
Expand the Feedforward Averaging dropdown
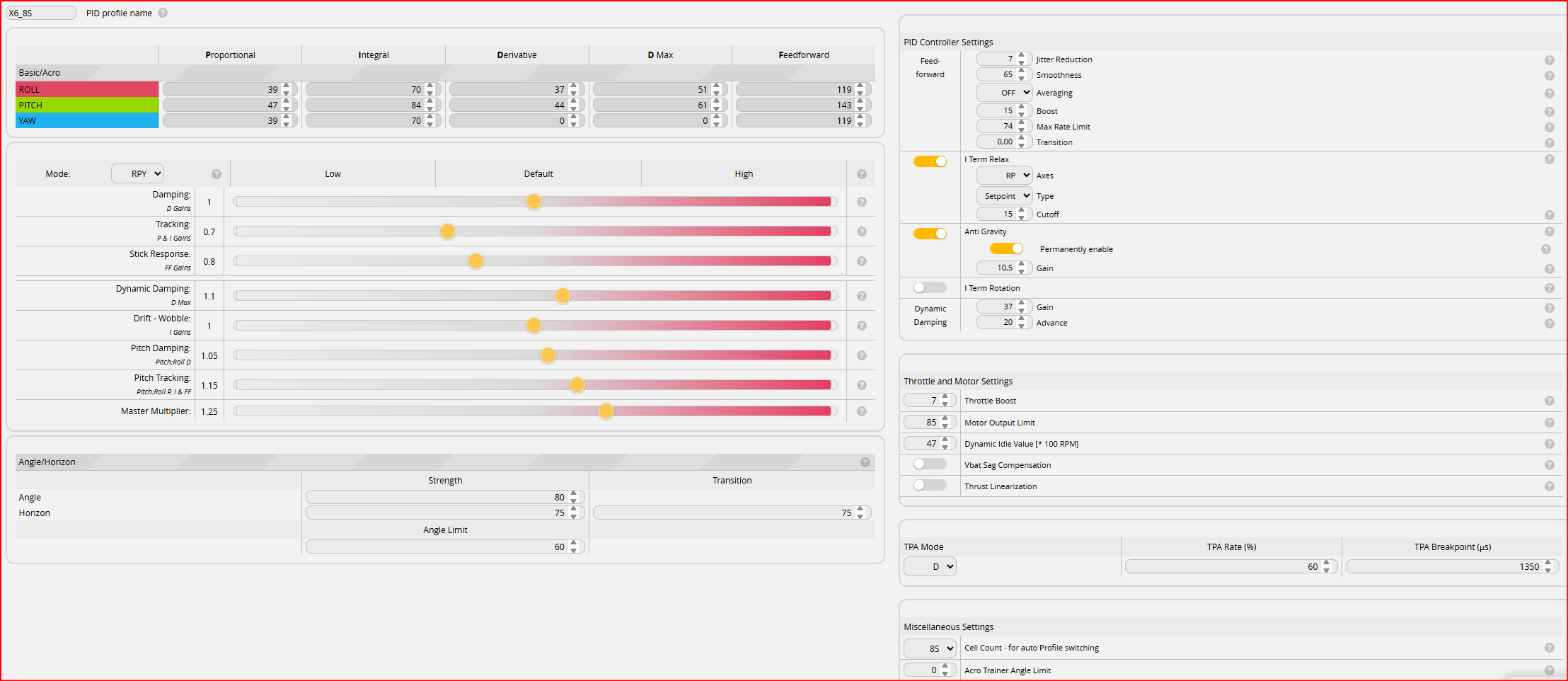tap(1004, 93)
